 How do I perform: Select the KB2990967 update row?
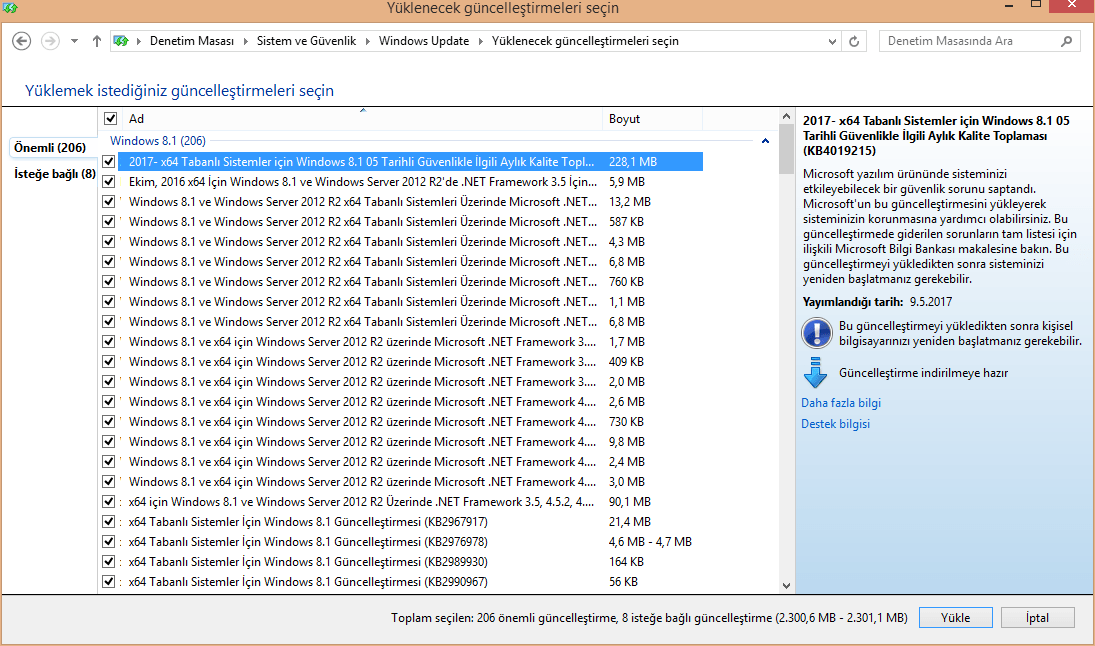411,582
